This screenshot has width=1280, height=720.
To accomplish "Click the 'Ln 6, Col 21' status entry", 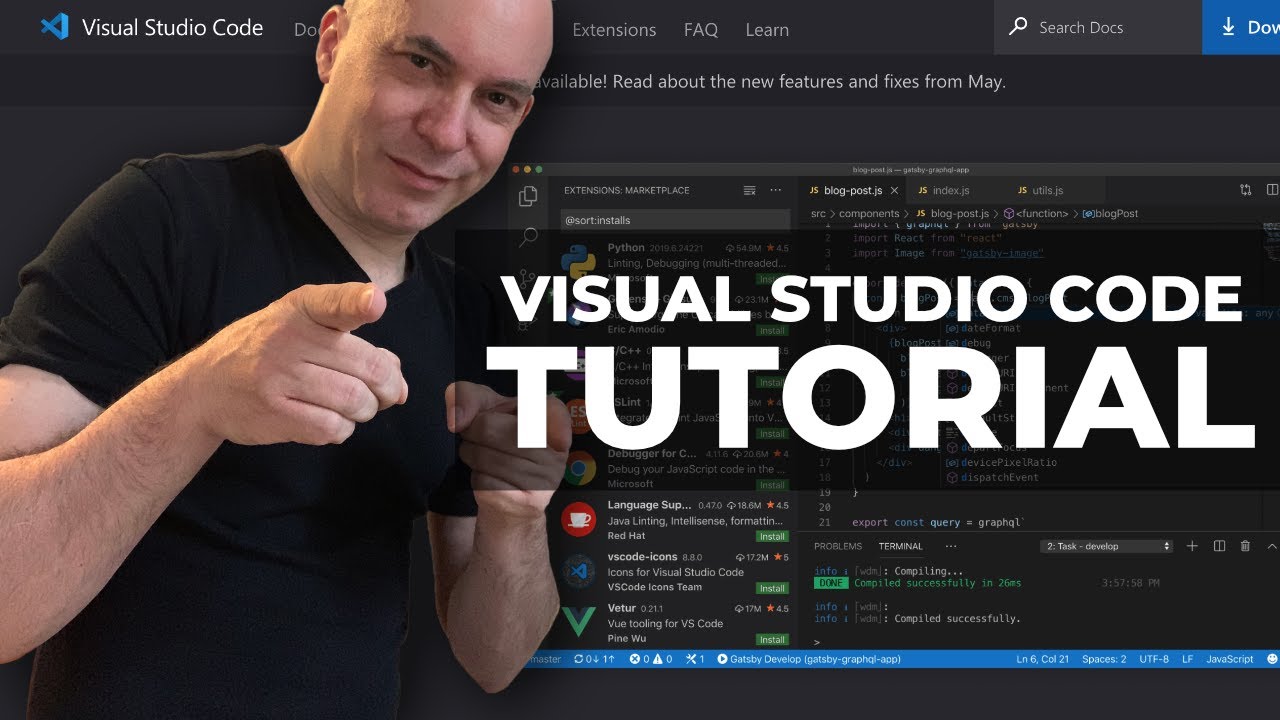I will coord(1043,659).
